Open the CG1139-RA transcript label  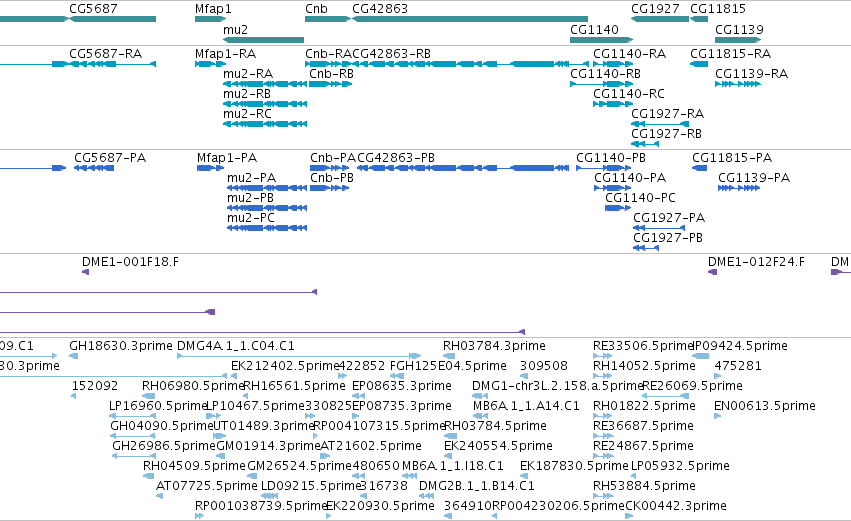pyautogui.click(x=751, y=74)
